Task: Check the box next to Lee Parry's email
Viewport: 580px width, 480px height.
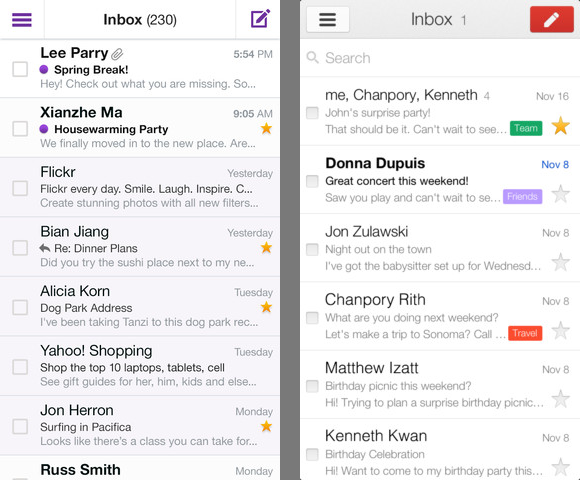Action: (20, 69)
